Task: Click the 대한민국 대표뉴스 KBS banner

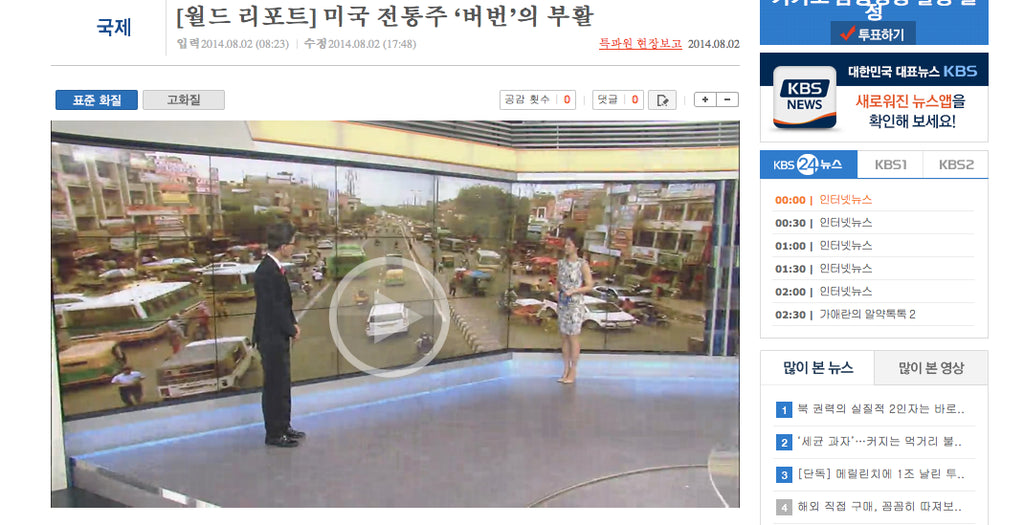Action: click(x=912, y=71)
